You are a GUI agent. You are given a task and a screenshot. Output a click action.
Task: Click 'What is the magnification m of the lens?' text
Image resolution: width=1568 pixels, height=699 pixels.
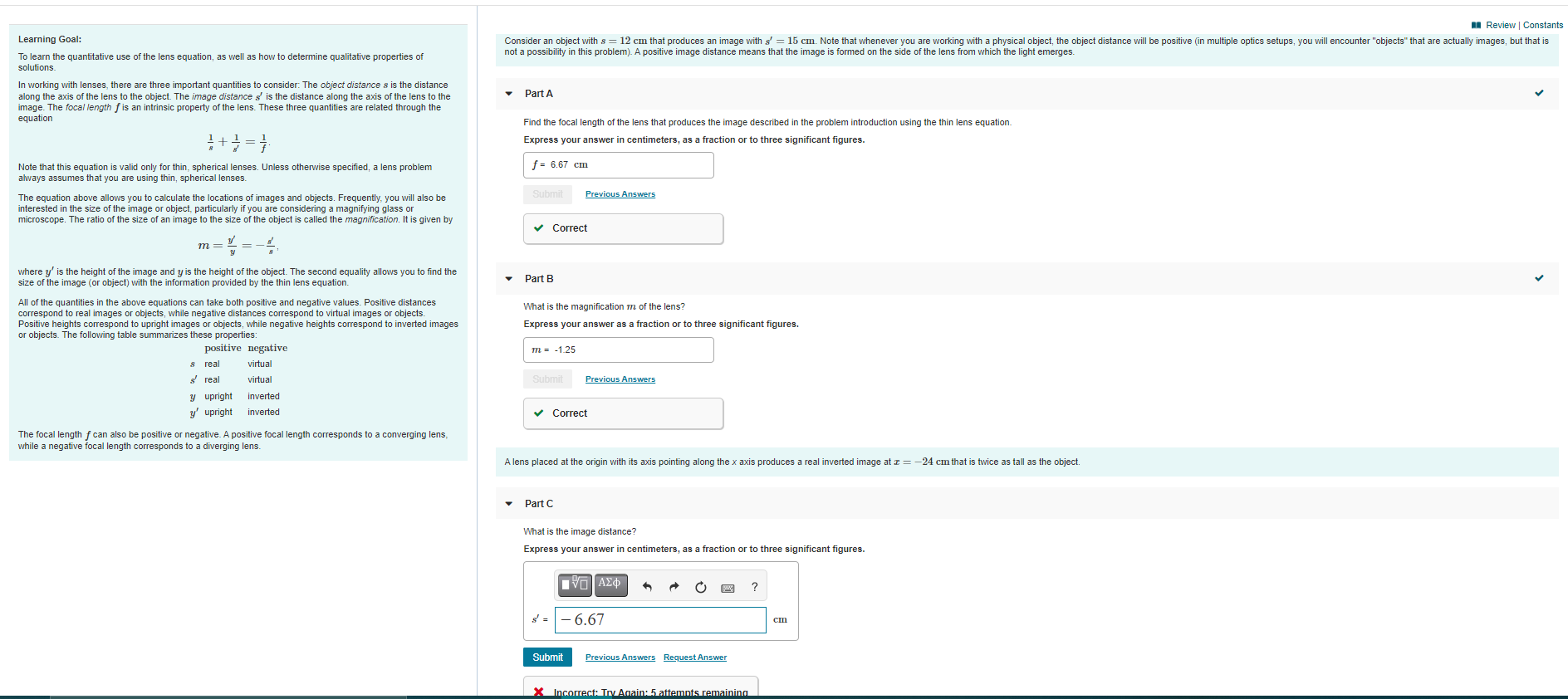[x=604, y=306]
